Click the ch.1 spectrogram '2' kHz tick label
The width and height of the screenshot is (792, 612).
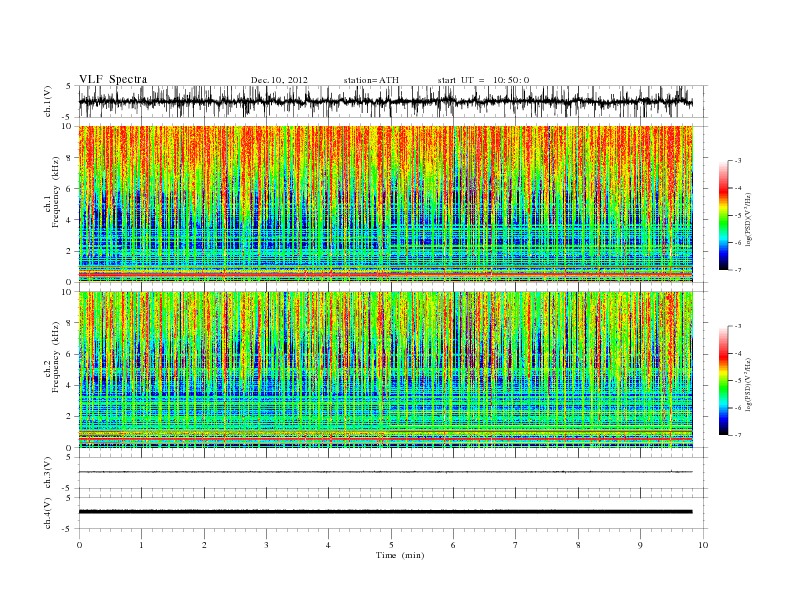[70, 251]
